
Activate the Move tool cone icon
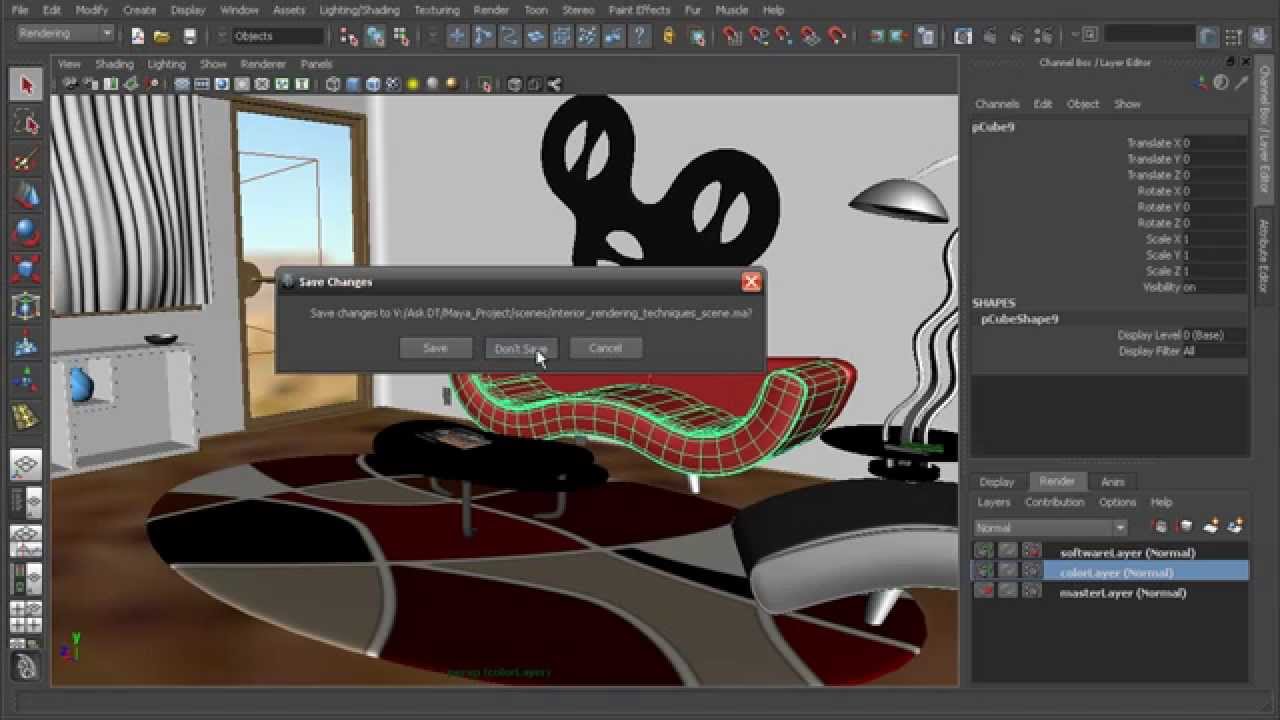coord(26,196)
